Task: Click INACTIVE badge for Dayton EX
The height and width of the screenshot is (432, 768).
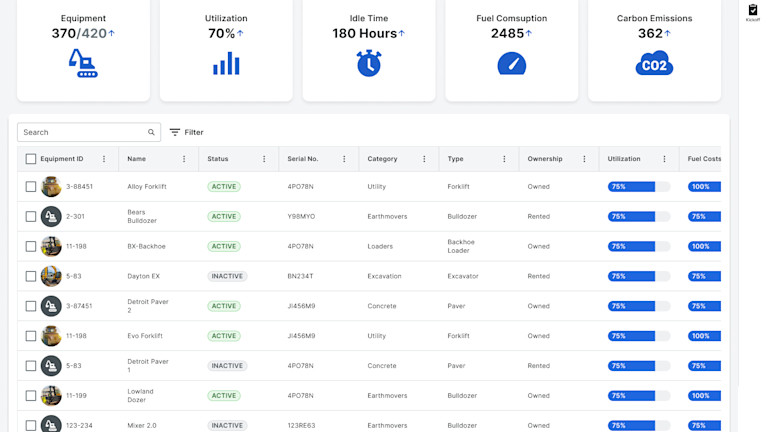Action: [x=227, y=276]
